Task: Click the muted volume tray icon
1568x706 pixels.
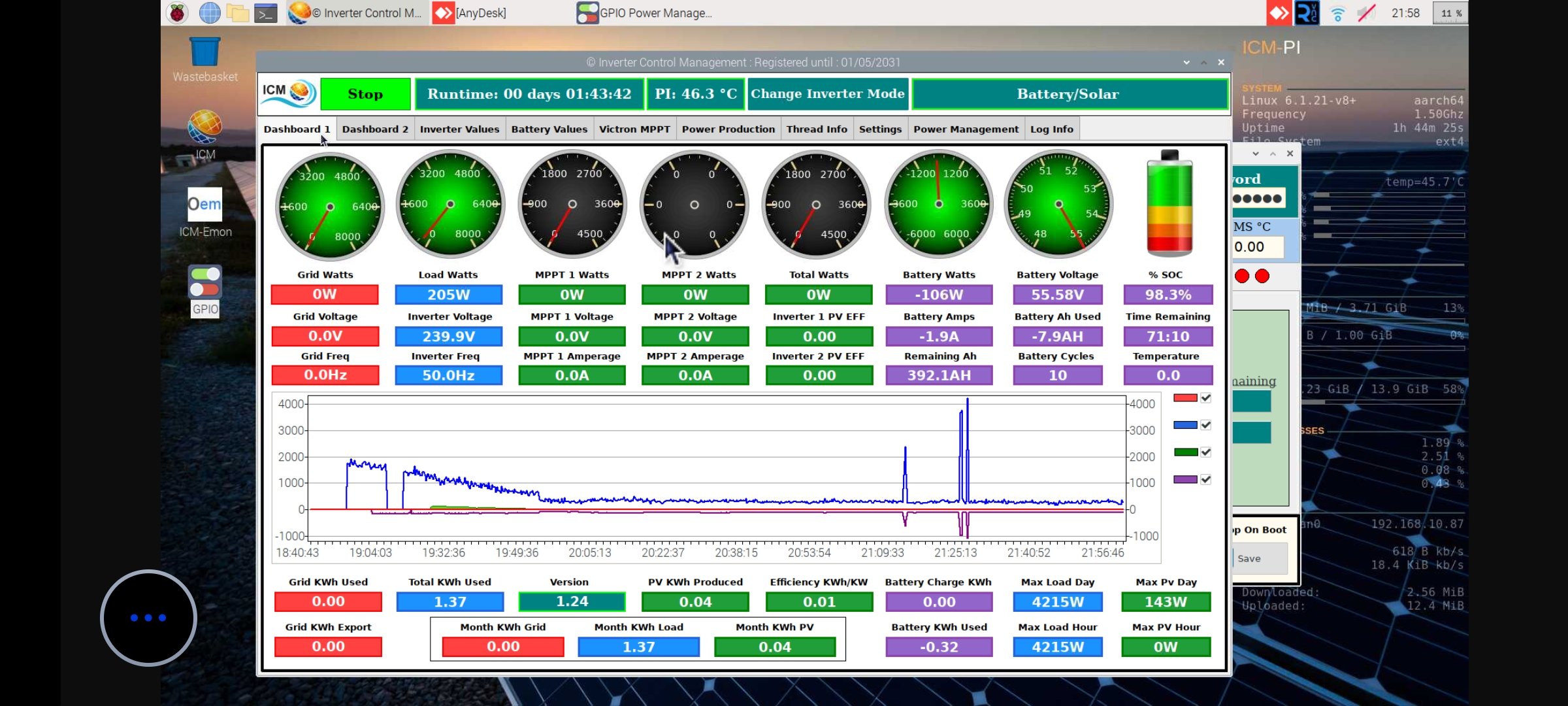Action: tap(1366, 13)
